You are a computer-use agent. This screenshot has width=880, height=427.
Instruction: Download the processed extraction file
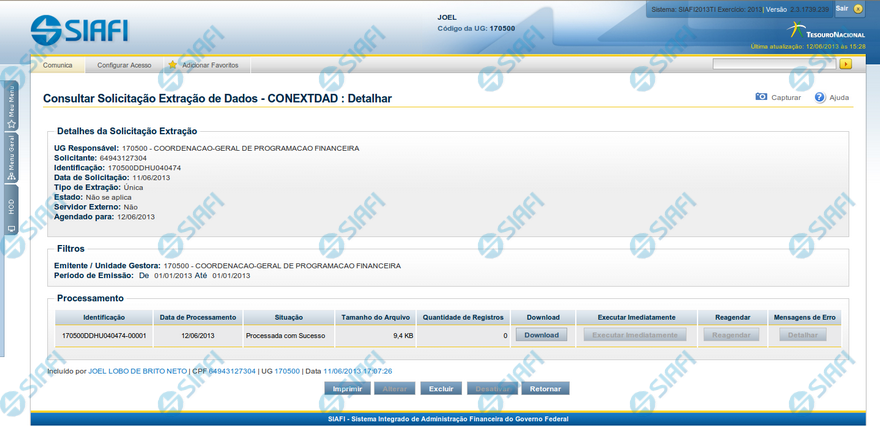click(542, 335)
